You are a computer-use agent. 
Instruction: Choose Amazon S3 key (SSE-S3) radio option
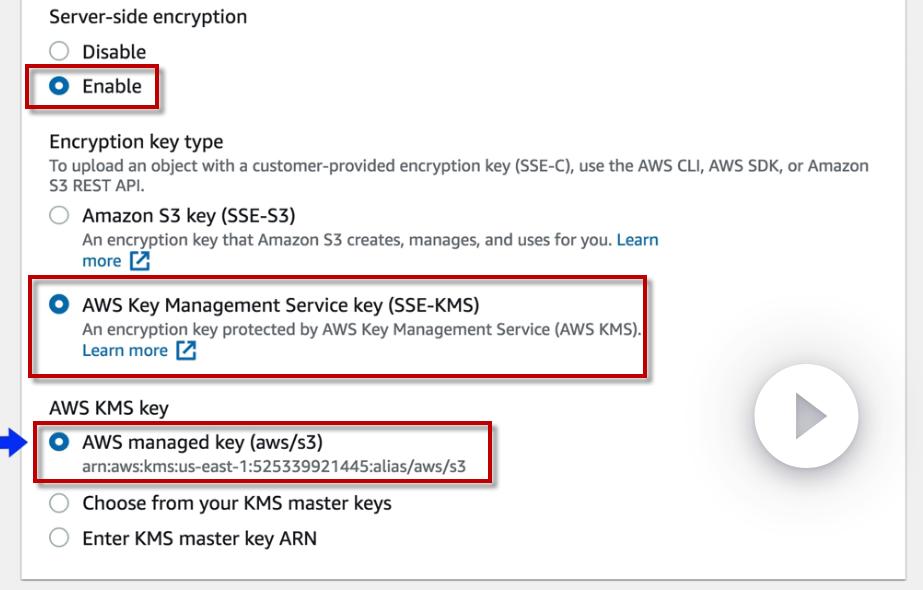click(x=59, y=215)
